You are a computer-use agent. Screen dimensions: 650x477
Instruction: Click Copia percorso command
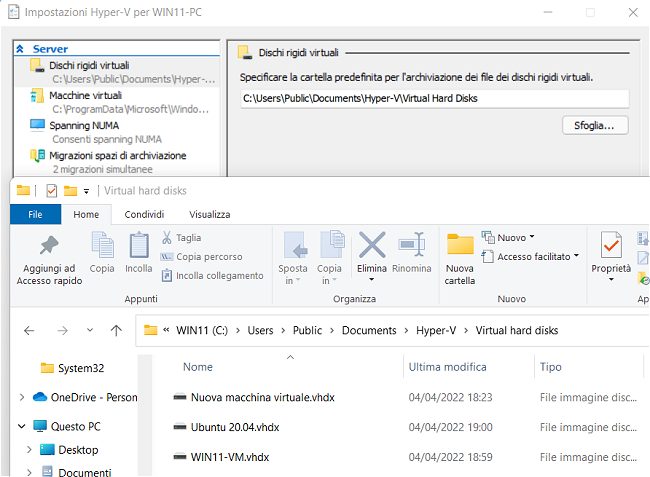point(202,257)
